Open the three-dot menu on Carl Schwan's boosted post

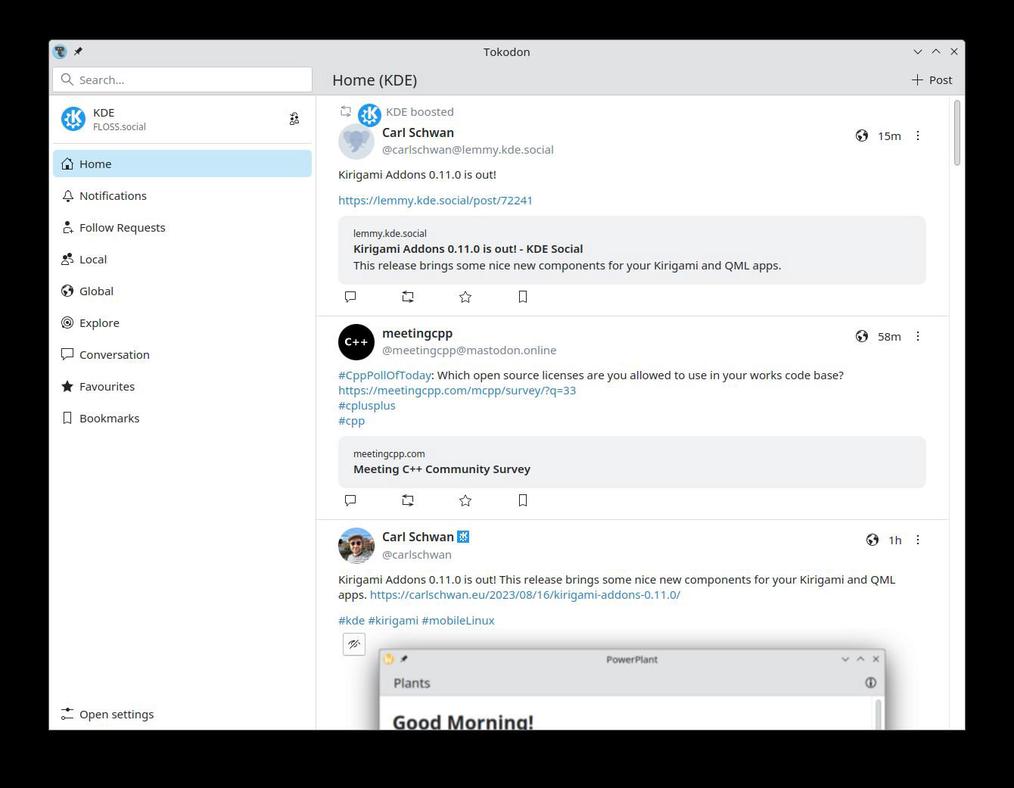[x=917, y=135]
